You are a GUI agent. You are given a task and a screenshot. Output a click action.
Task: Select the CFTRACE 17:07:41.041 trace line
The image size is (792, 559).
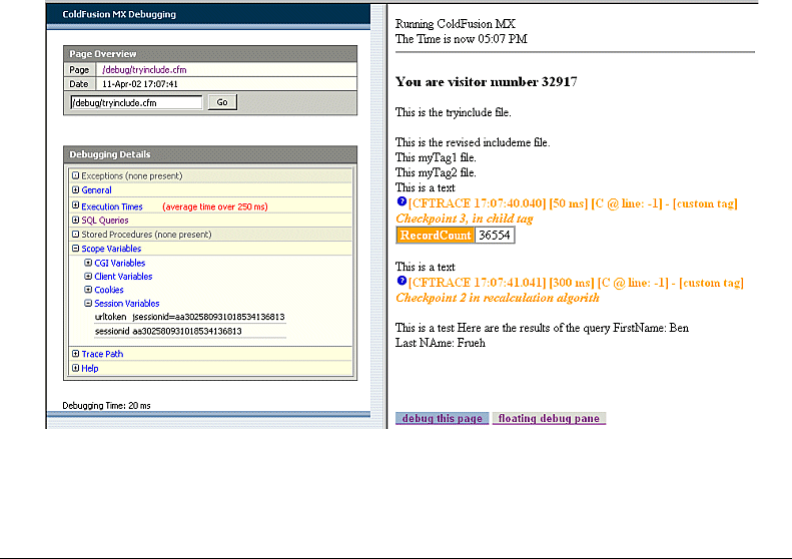[576, 283]
